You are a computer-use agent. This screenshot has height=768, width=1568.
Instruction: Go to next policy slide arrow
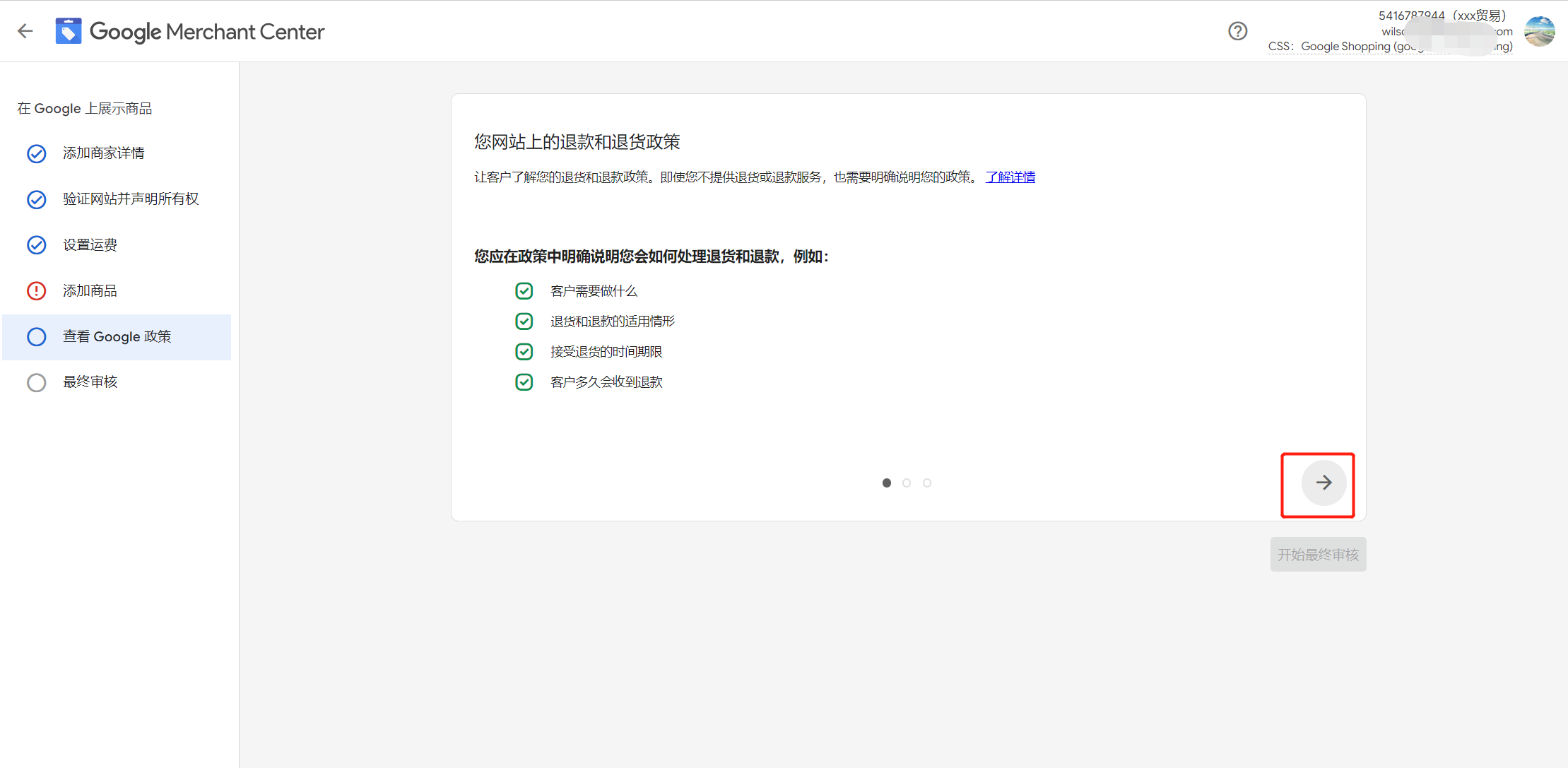[x=1324, y=483]
